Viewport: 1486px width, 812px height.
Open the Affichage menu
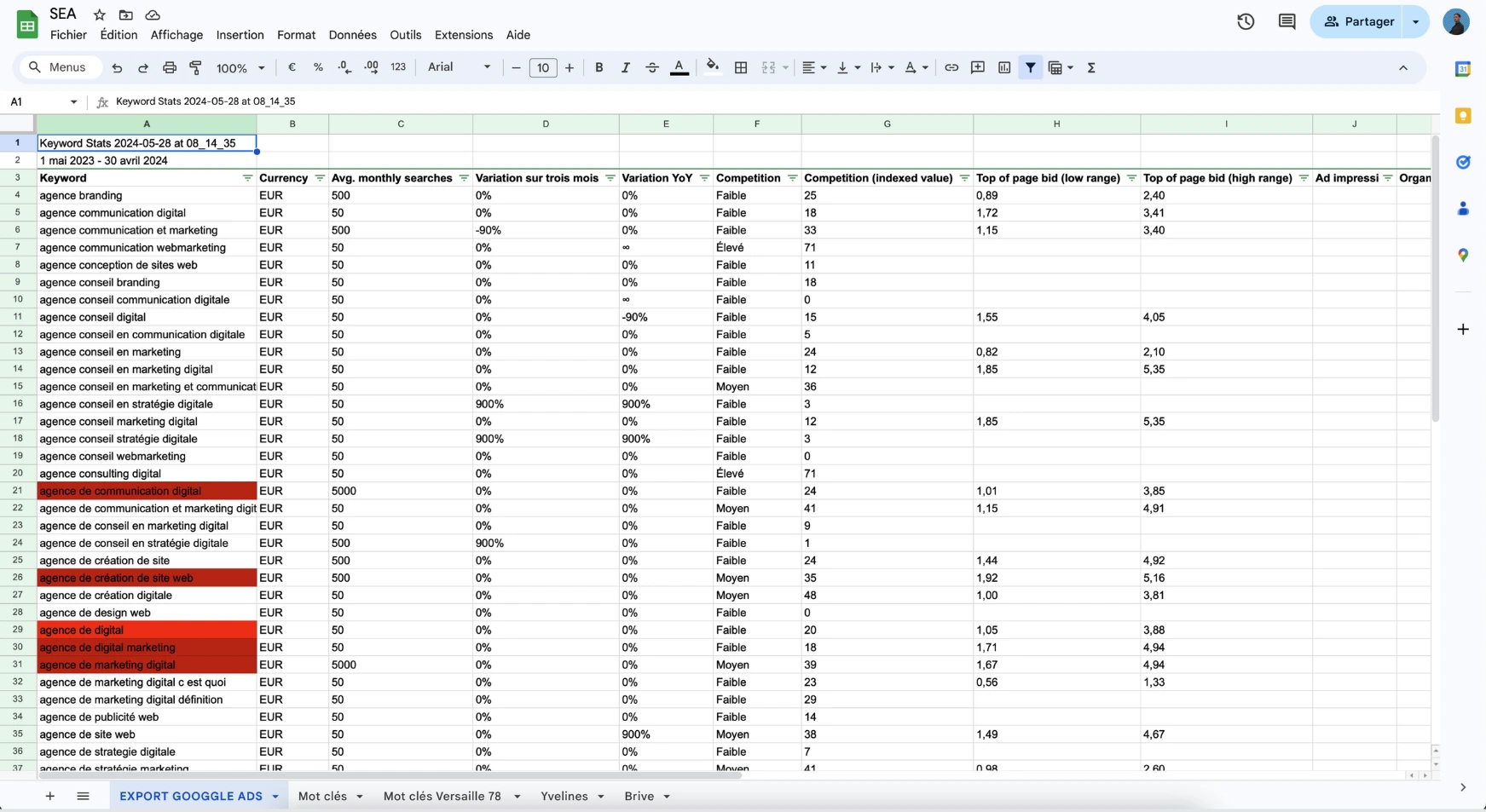(176, 35)
